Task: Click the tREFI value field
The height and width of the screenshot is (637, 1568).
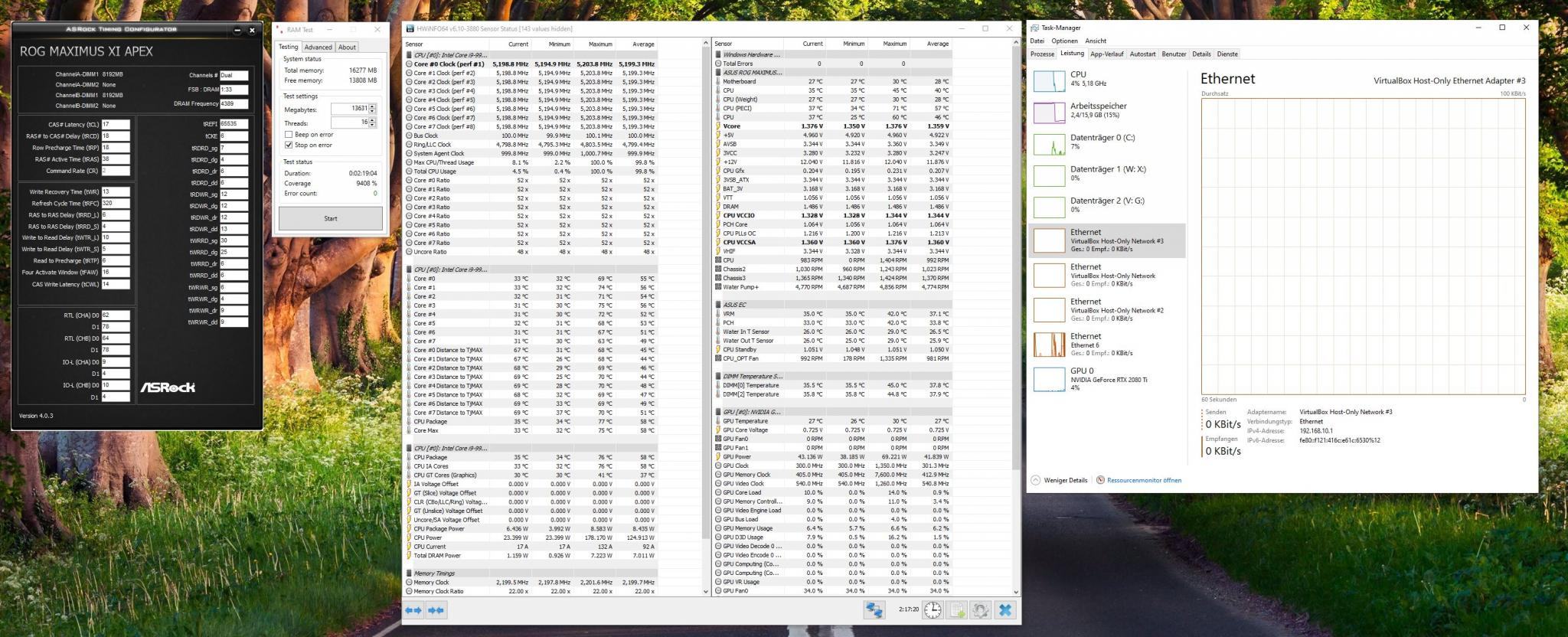Action: coord(234,124)
